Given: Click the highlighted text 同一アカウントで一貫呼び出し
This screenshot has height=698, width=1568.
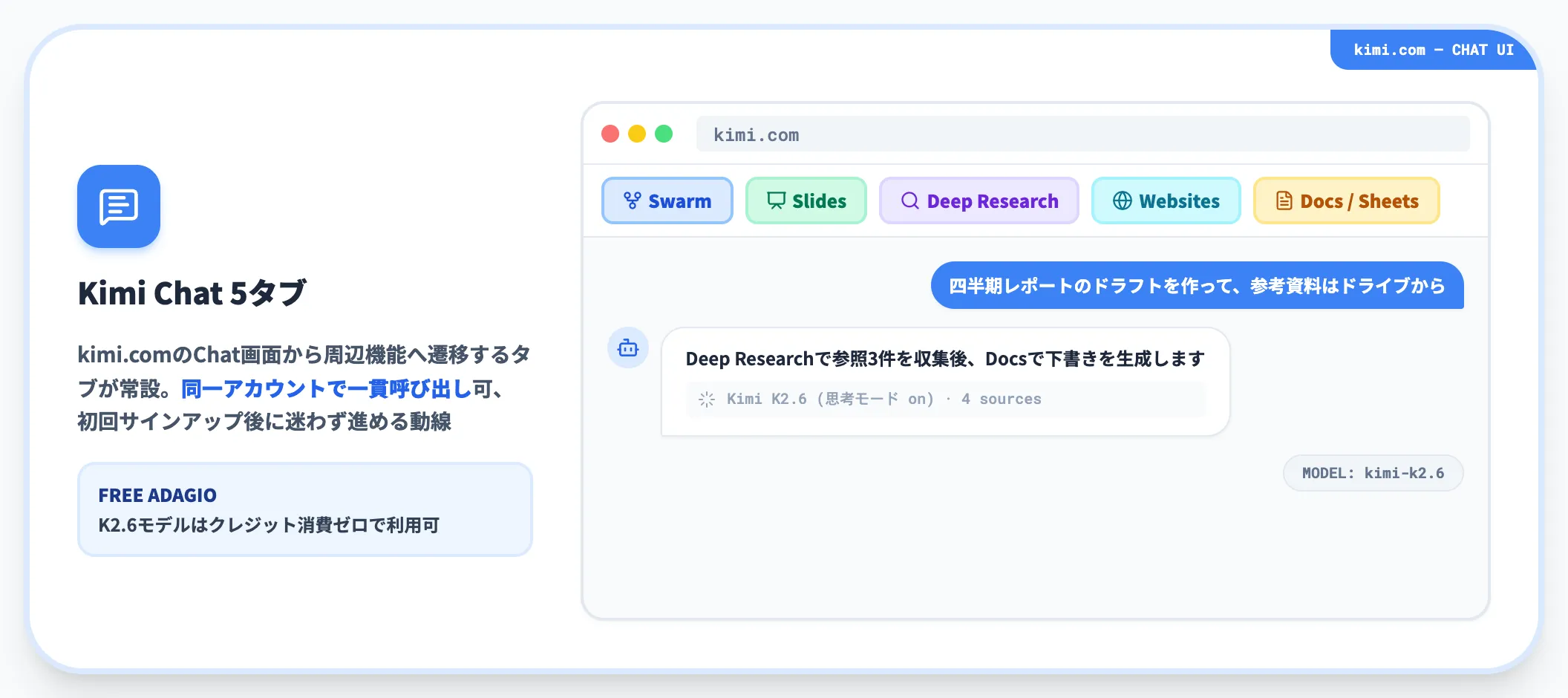Looking at the screenshot, I should point(327,388).
